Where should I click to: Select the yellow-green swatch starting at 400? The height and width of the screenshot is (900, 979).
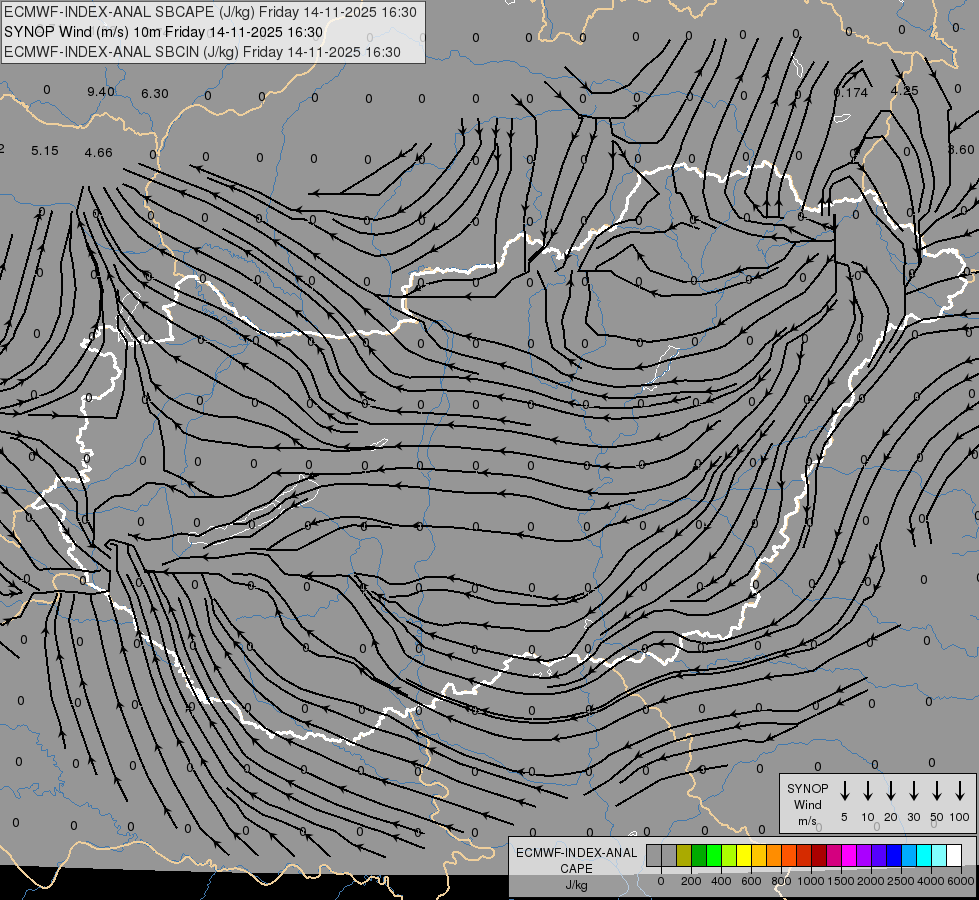click(x=729, y=855)
